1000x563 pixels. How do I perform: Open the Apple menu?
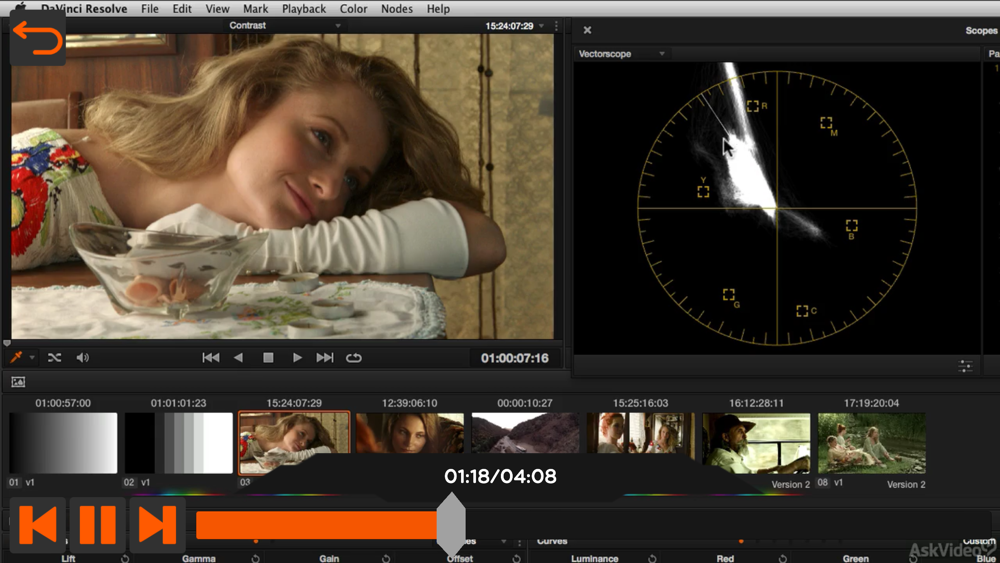20,8
